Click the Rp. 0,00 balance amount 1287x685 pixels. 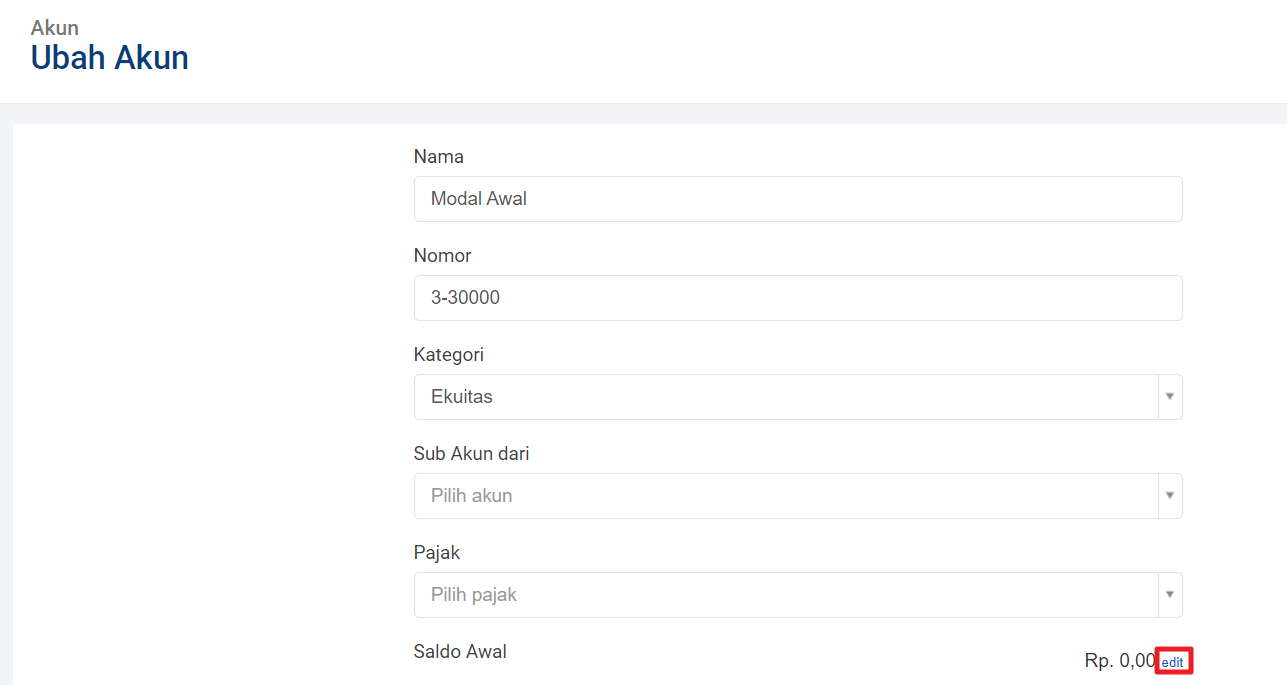(1119, 661)
